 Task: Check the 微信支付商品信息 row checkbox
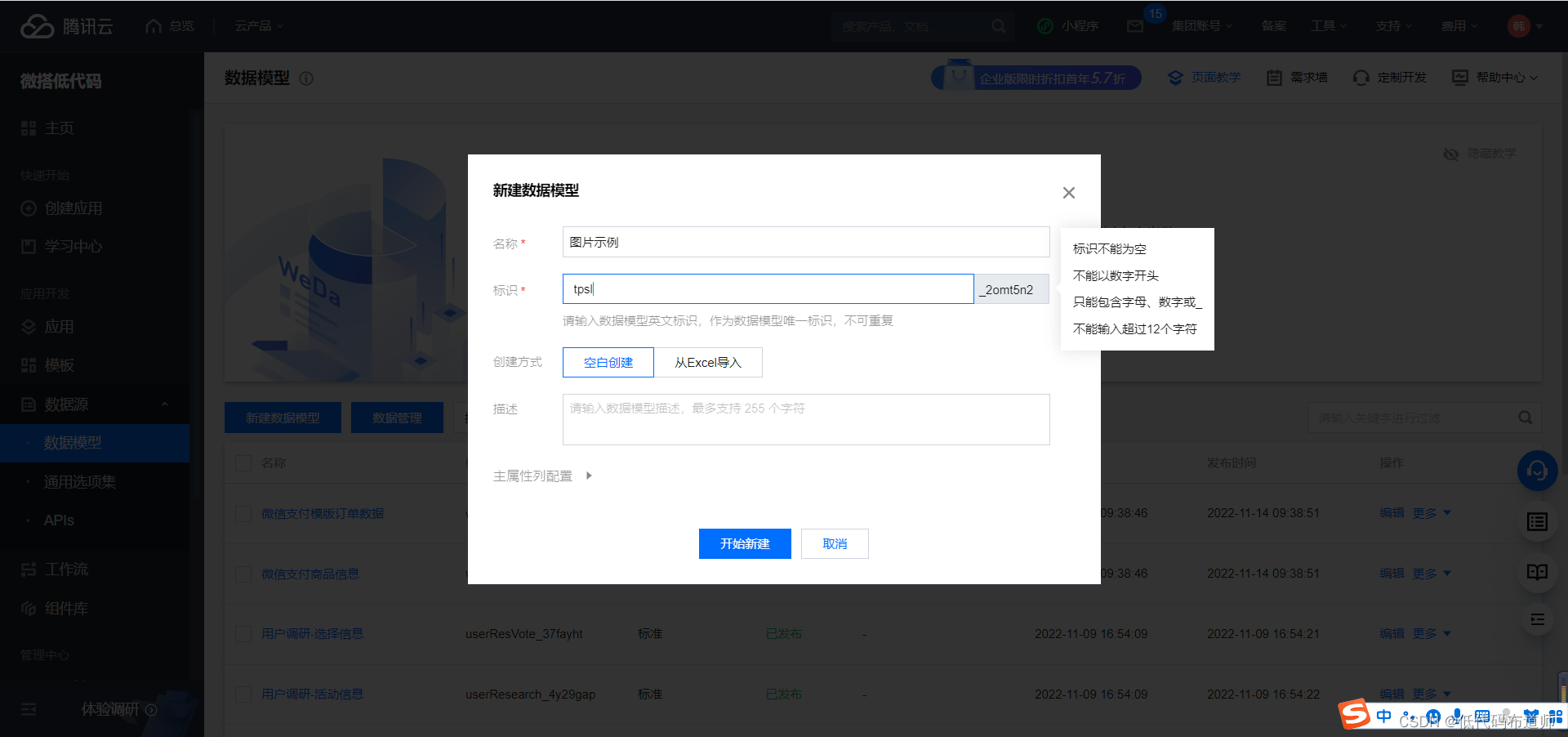point(243,574)
